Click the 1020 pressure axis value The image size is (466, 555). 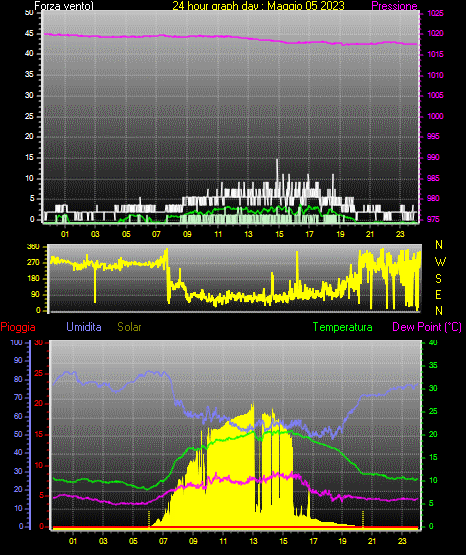tap(435, 34)
